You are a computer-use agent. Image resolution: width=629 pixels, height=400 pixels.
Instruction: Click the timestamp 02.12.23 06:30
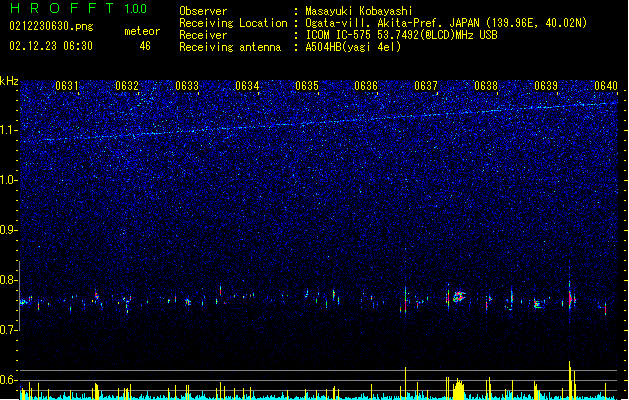point(51,46)
